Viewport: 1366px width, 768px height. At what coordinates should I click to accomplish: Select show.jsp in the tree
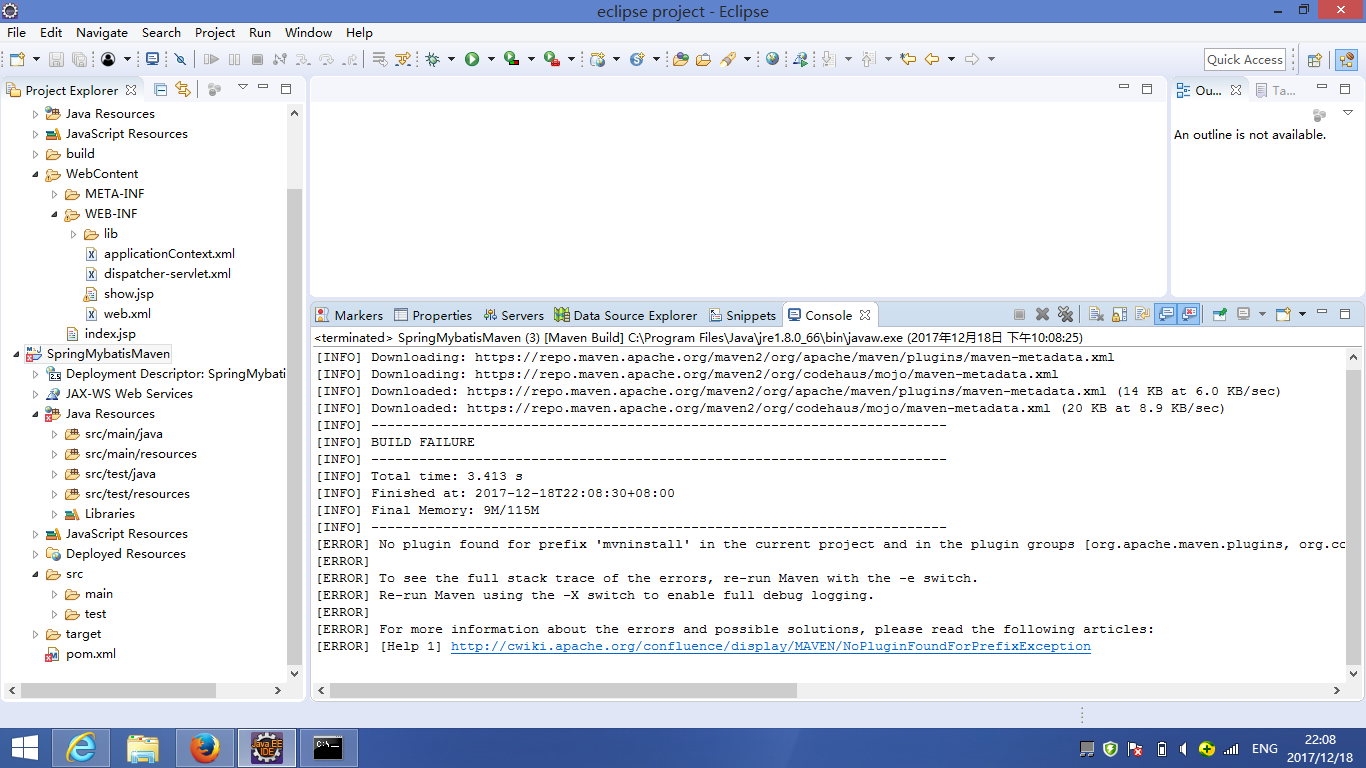tap(119, 294)
